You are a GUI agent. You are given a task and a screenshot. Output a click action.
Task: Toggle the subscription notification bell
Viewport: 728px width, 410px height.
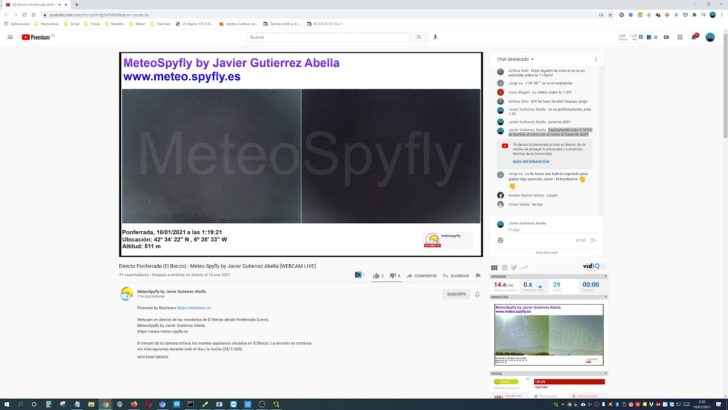click(x=477, y=294)
